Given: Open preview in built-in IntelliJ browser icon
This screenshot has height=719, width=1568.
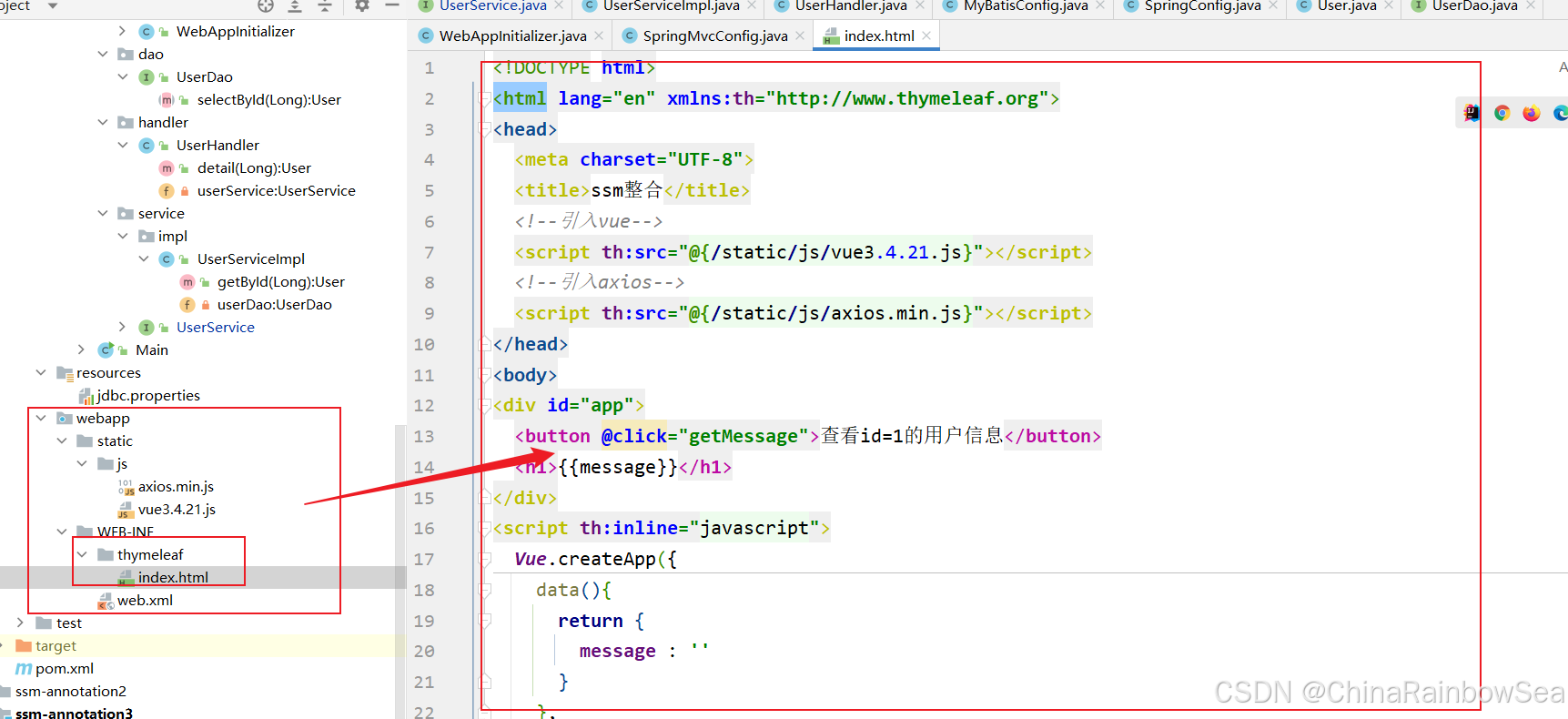Looking at the screenshot, I should tap(1472, 113).
